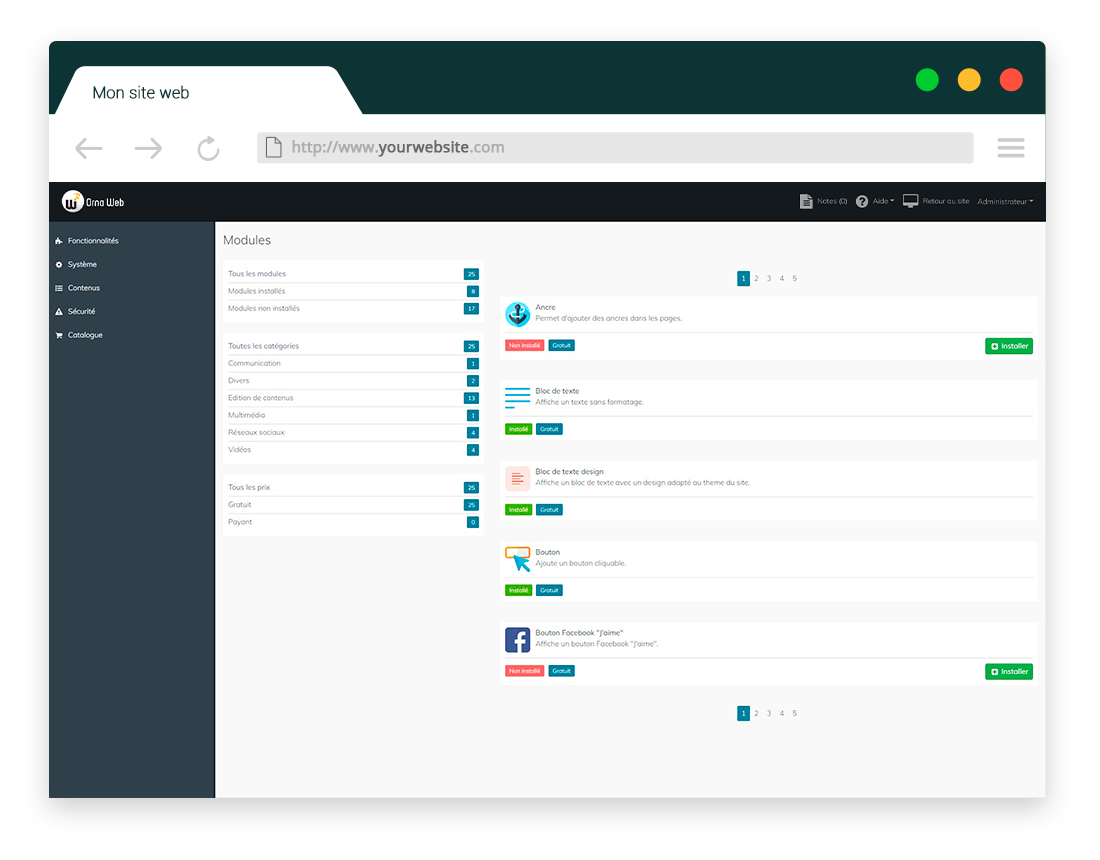The width and height of the screenshot is (1100, 860).
Task: Filter by Vidéos category
Action: pos(353,450)
